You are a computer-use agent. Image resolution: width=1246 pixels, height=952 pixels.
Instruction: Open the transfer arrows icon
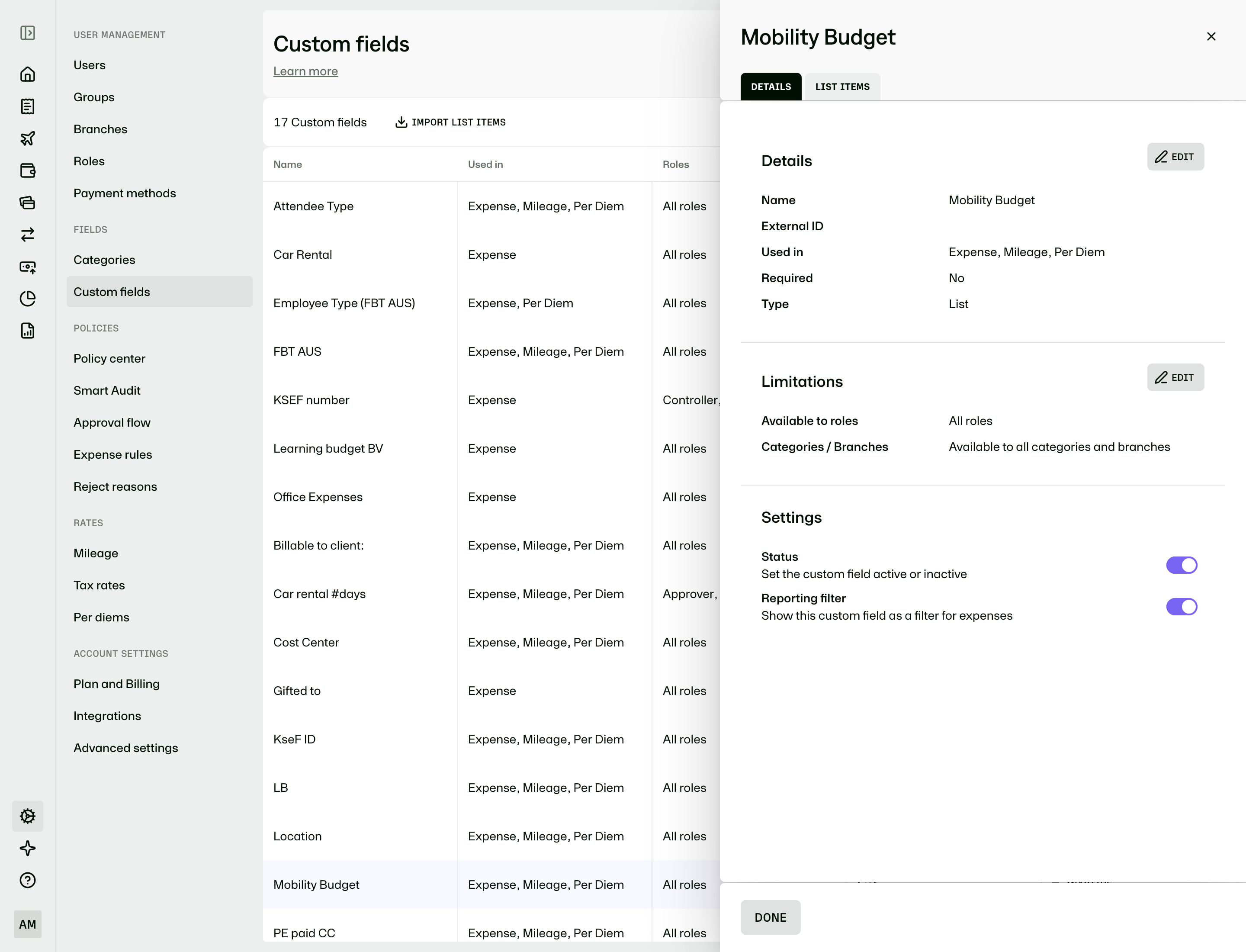pos(27,235)
